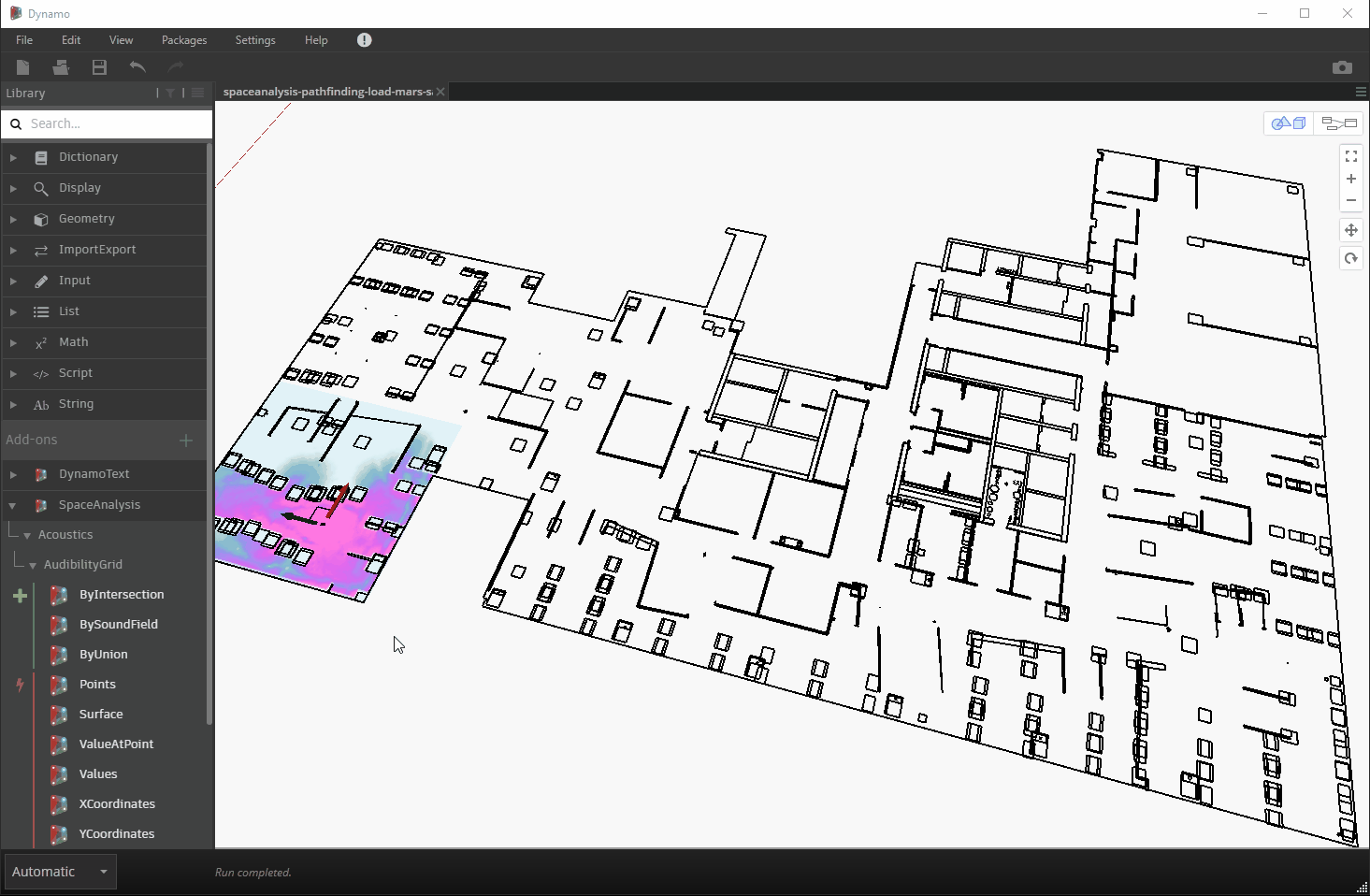Image resolution: width=1370 pixels, height=896 pixels.
Task: Click the Save icon in toolbar
Action: tap(99, 67)
